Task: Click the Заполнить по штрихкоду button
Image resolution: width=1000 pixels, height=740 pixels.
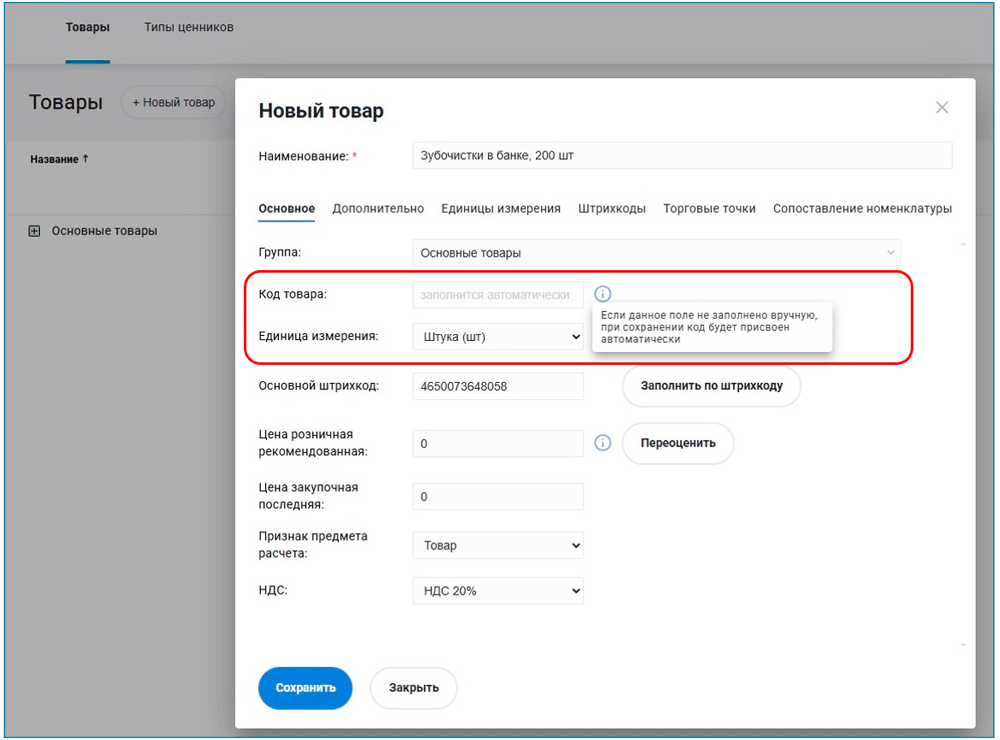Action: point(711,386)
